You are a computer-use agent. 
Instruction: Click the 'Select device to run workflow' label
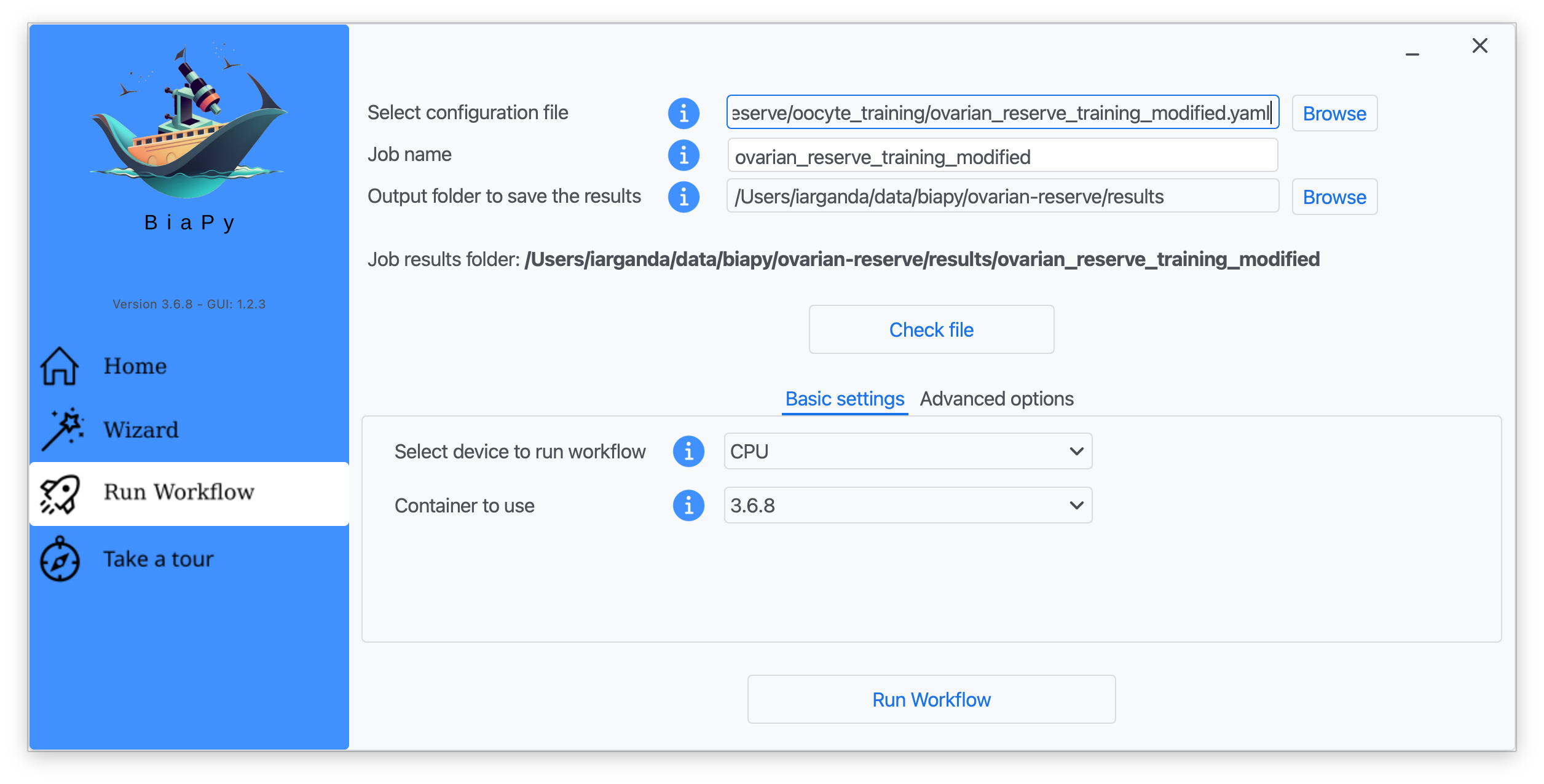click(520, 452)
